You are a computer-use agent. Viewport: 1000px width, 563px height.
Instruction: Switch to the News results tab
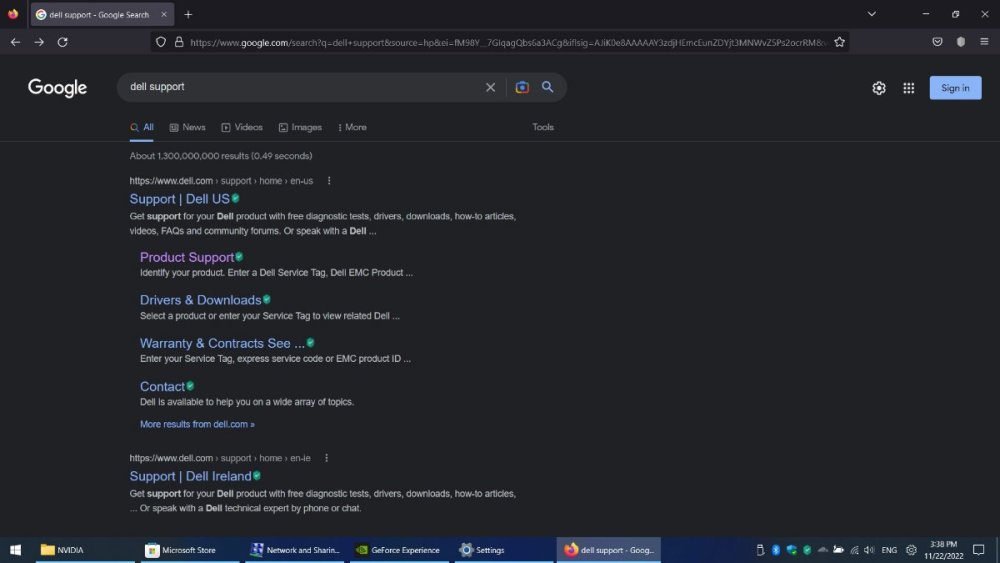tap(188, 128)
